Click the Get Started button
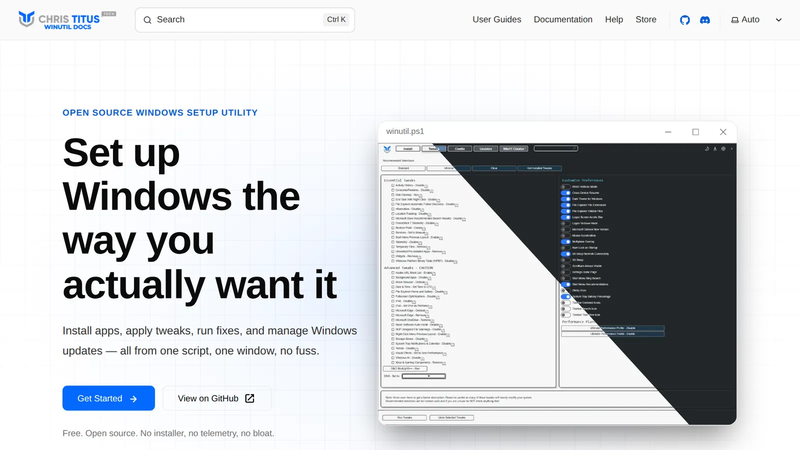 click(109, 398)
